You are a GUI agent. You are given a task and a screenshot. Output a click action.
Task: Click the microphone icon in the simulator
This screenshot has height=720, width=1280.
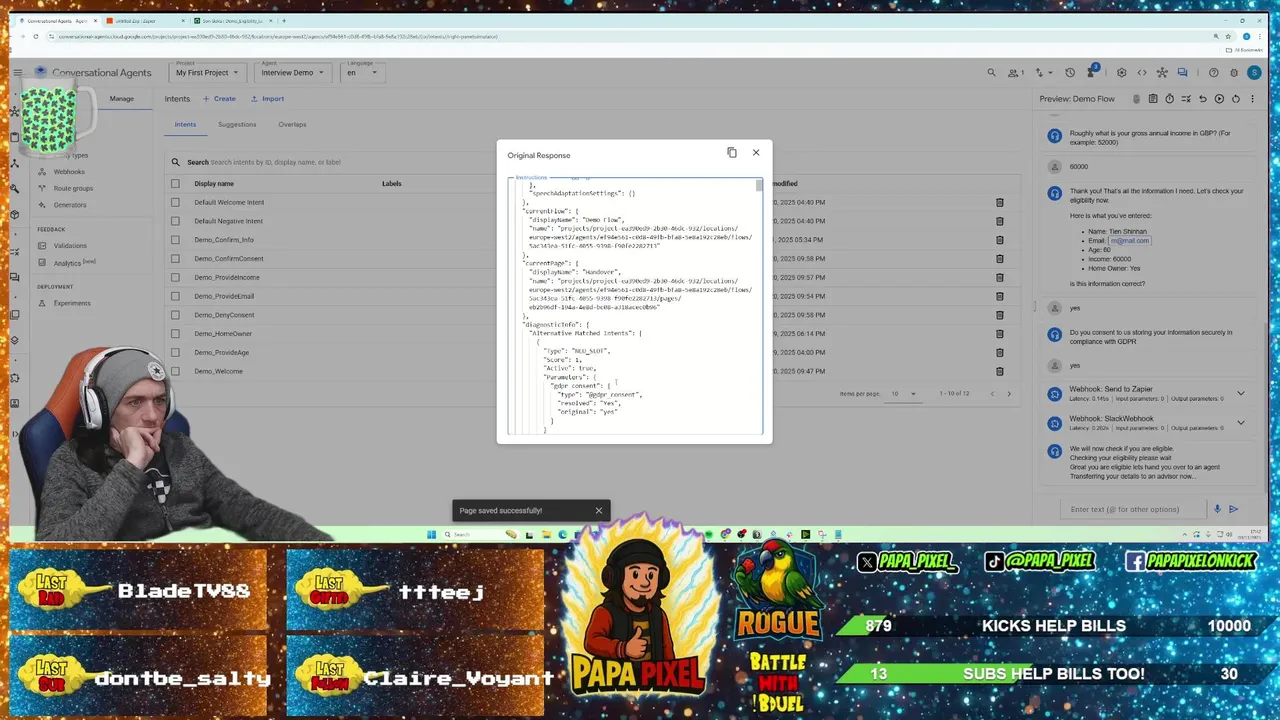1217,509
